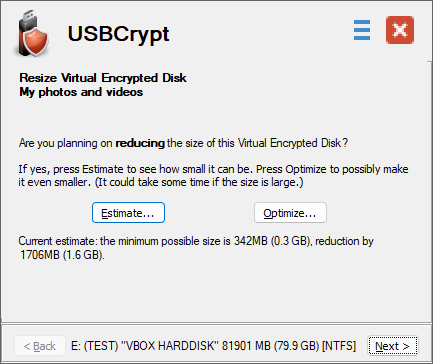Click the question about reducing disk size

183,143
